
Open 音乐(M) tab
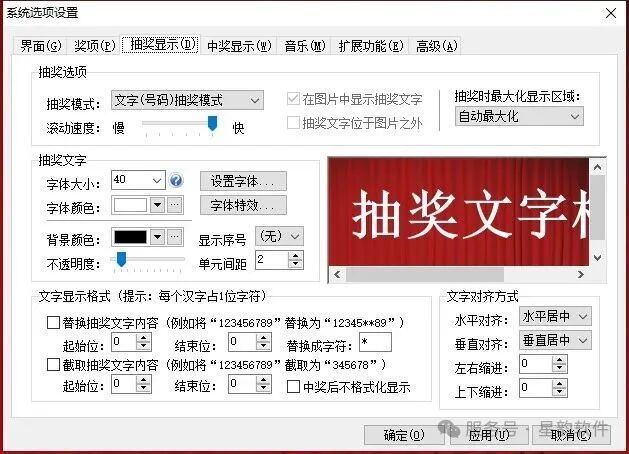click(305, 46)
